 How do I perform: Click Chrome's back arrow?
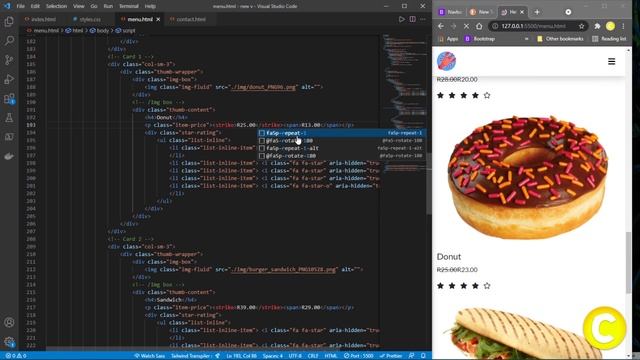coord(441,26)
